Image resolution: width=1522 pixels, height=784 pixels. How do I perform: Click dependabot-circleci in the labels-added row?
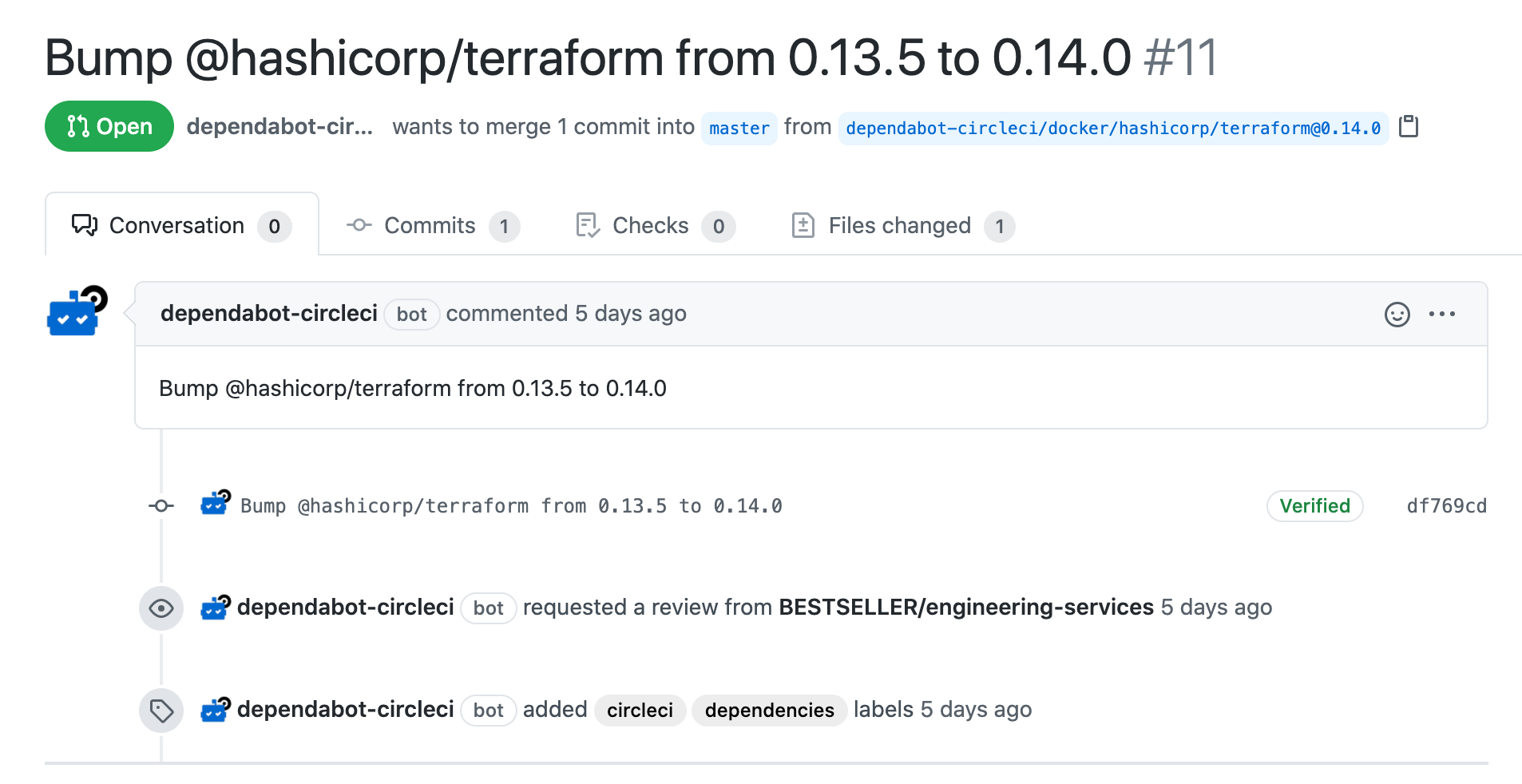click(345, 709)
